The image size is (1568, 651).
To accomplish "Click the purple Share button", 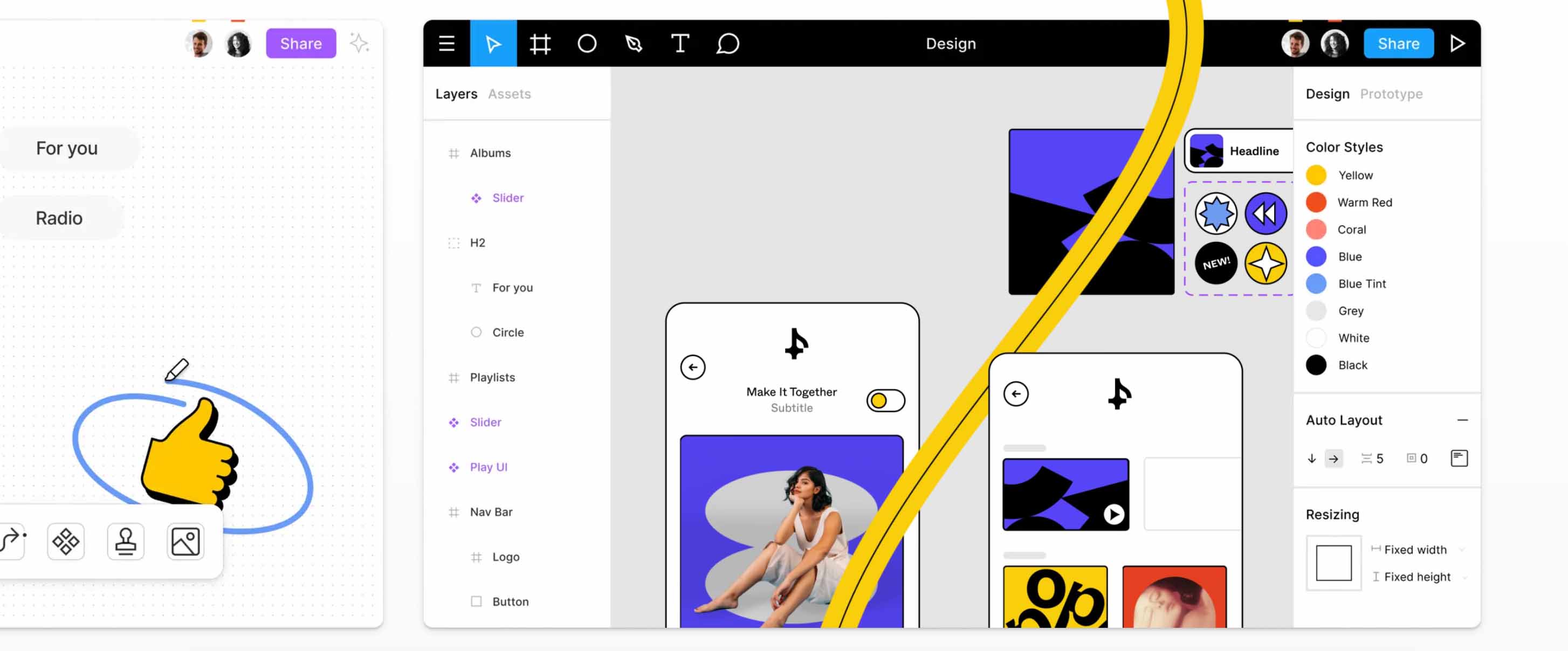I will pos(301,43).
